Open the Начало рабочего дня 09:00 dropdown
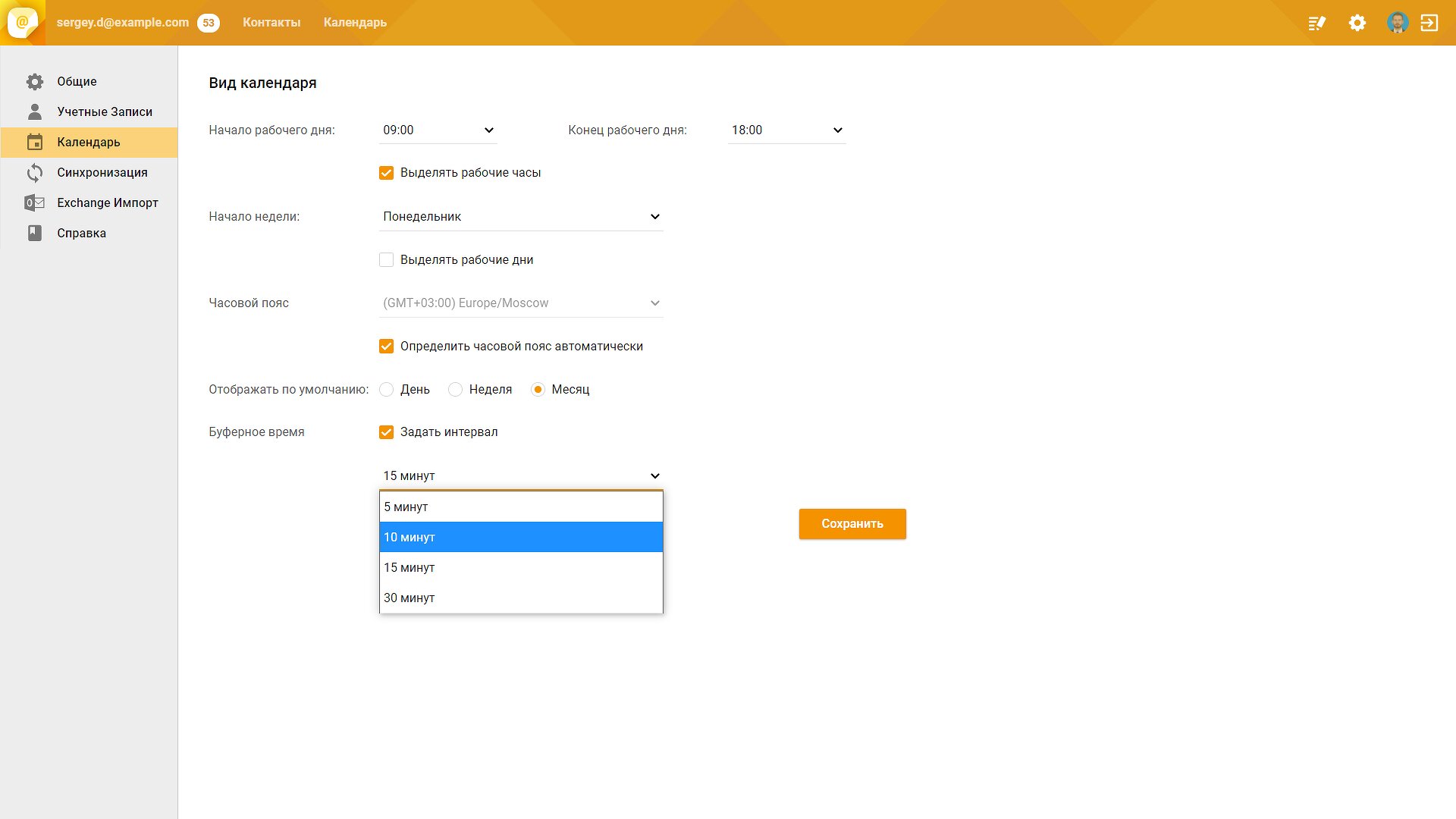 (438, 130)
